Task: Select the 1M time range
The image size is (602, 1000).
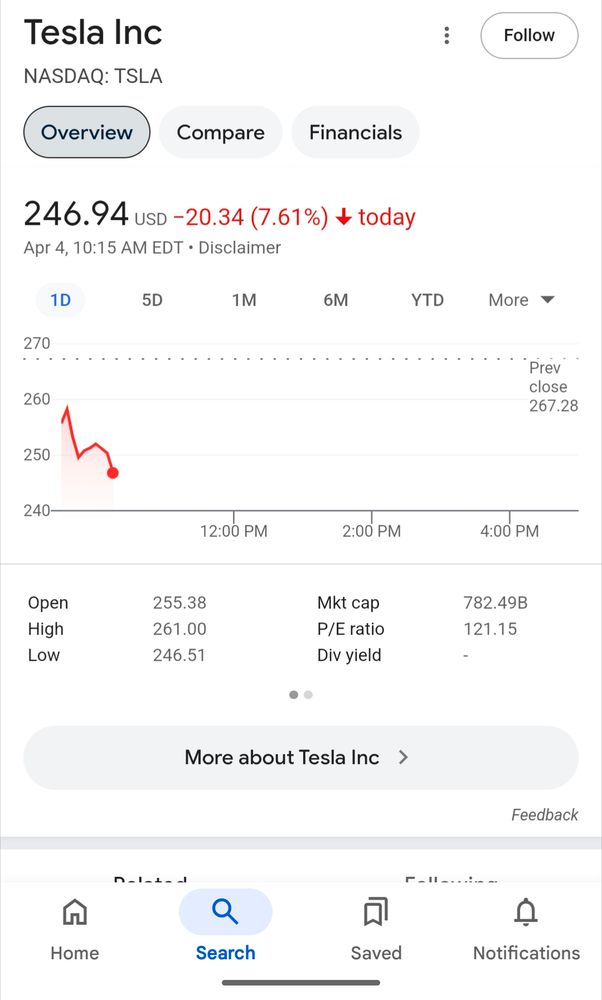Action: point(244,300)
